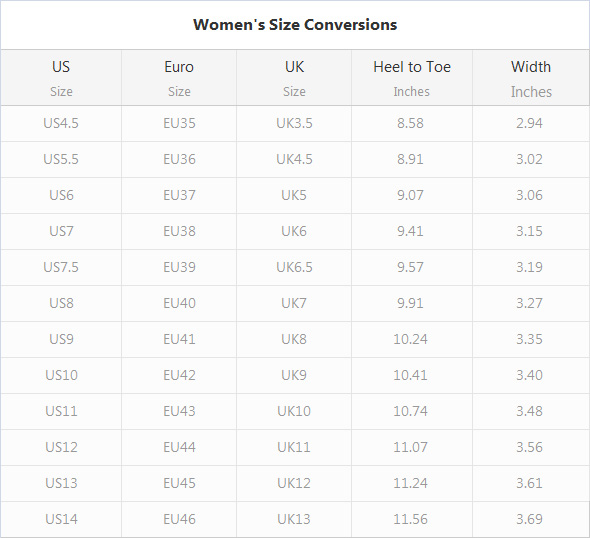The width and height of the screenshot is (590, 538).
Task: Click the EU46 cell
Action: click(x=179, y=519)
